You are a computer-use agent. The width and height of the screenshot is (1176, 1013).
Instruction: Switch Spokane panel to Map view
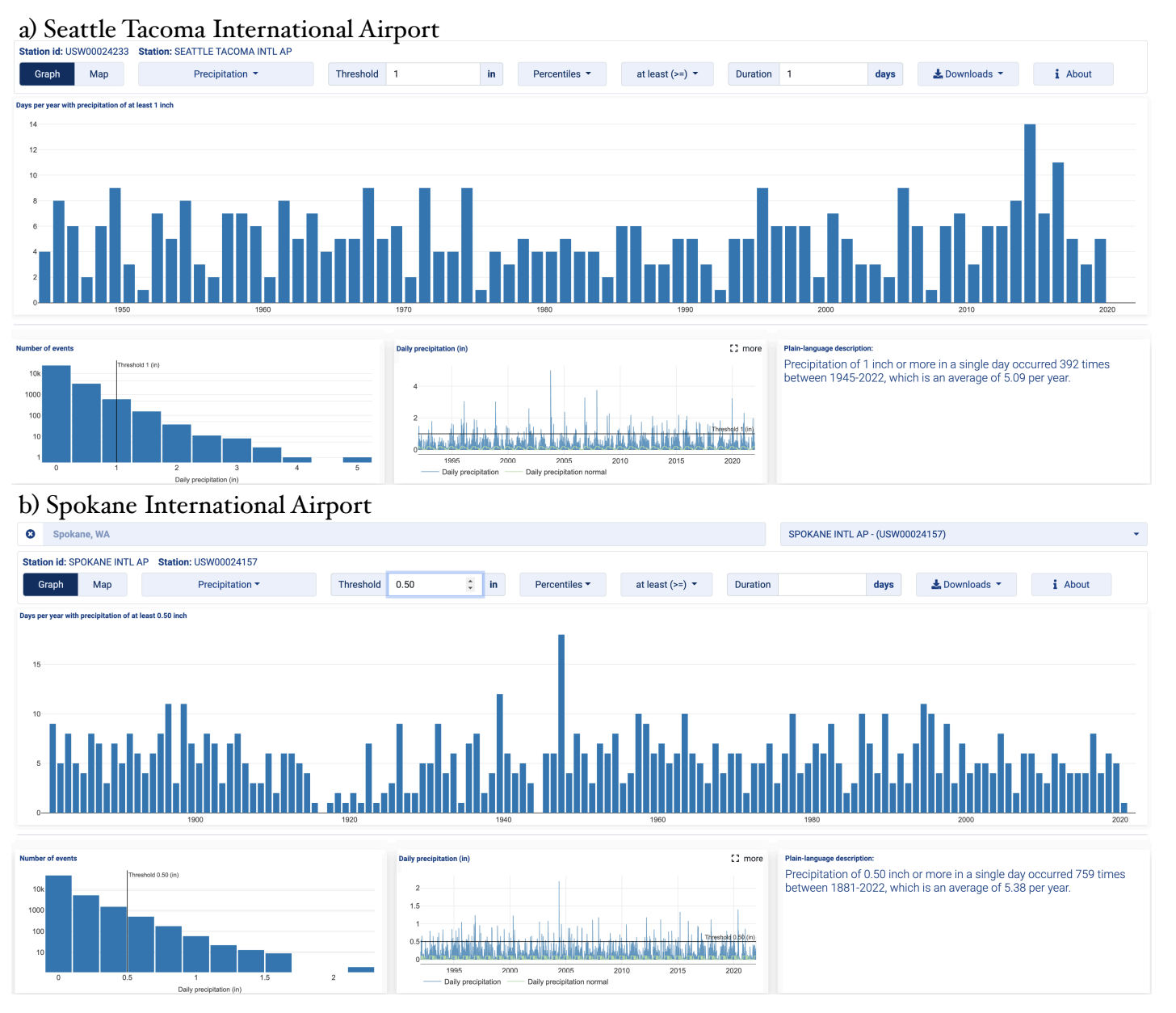(x=102, y=585)
